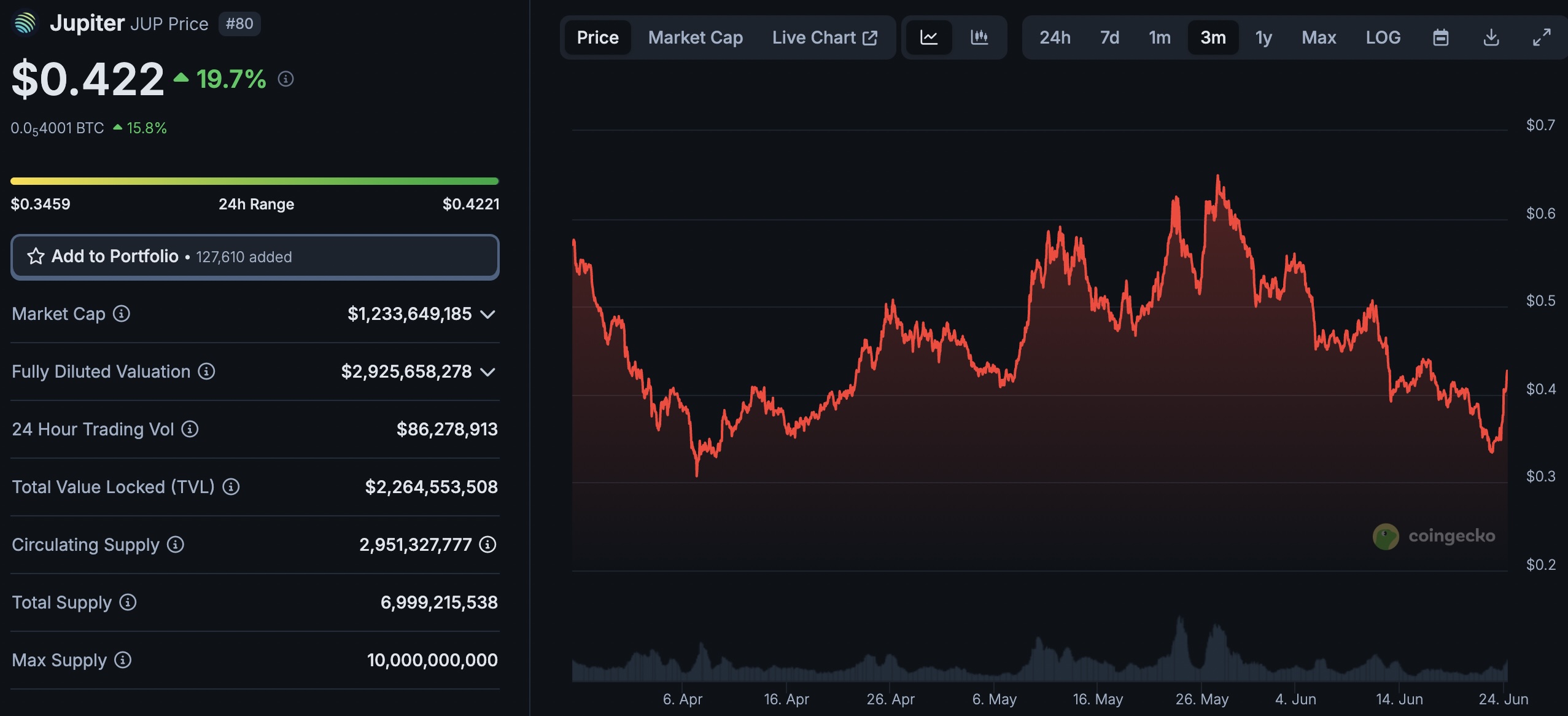Viewport: 1568px width, 716px height.
Task: Show Market Cap info tooltip icon
Action: (122, 314)
